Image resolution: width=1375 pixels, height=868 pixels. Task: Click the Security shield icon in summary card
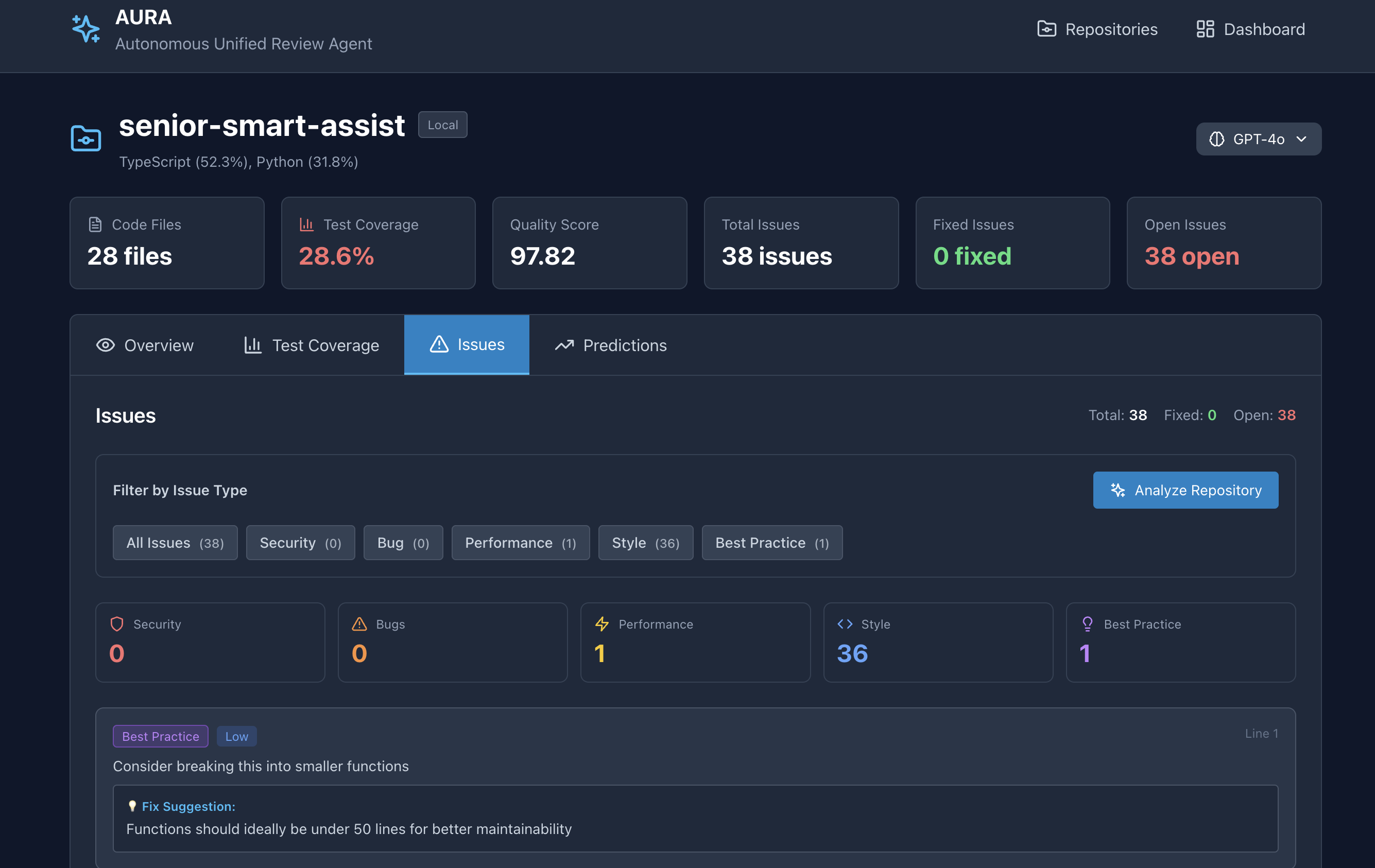pyautogui.click(x=117, y=624)
